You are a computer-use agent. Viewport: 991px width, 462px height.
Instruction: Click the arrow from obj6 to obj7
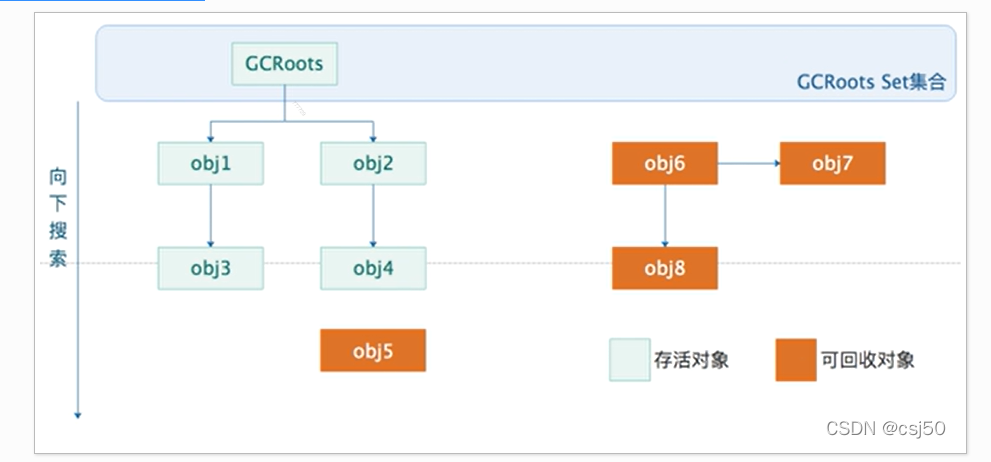pos(748,161)
